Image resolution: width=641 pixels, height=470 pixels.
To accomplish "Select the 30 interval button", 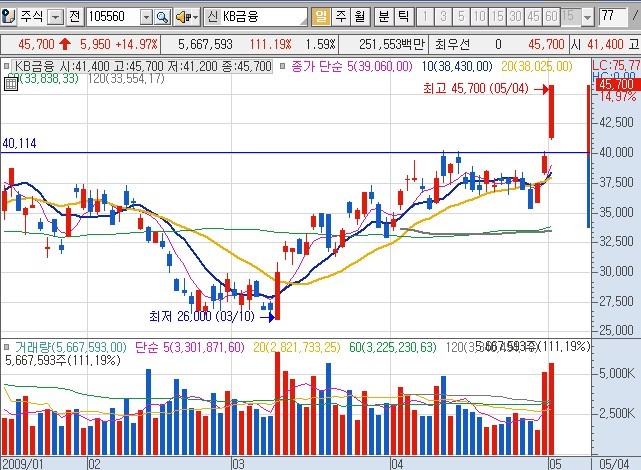I will point(515,17).
